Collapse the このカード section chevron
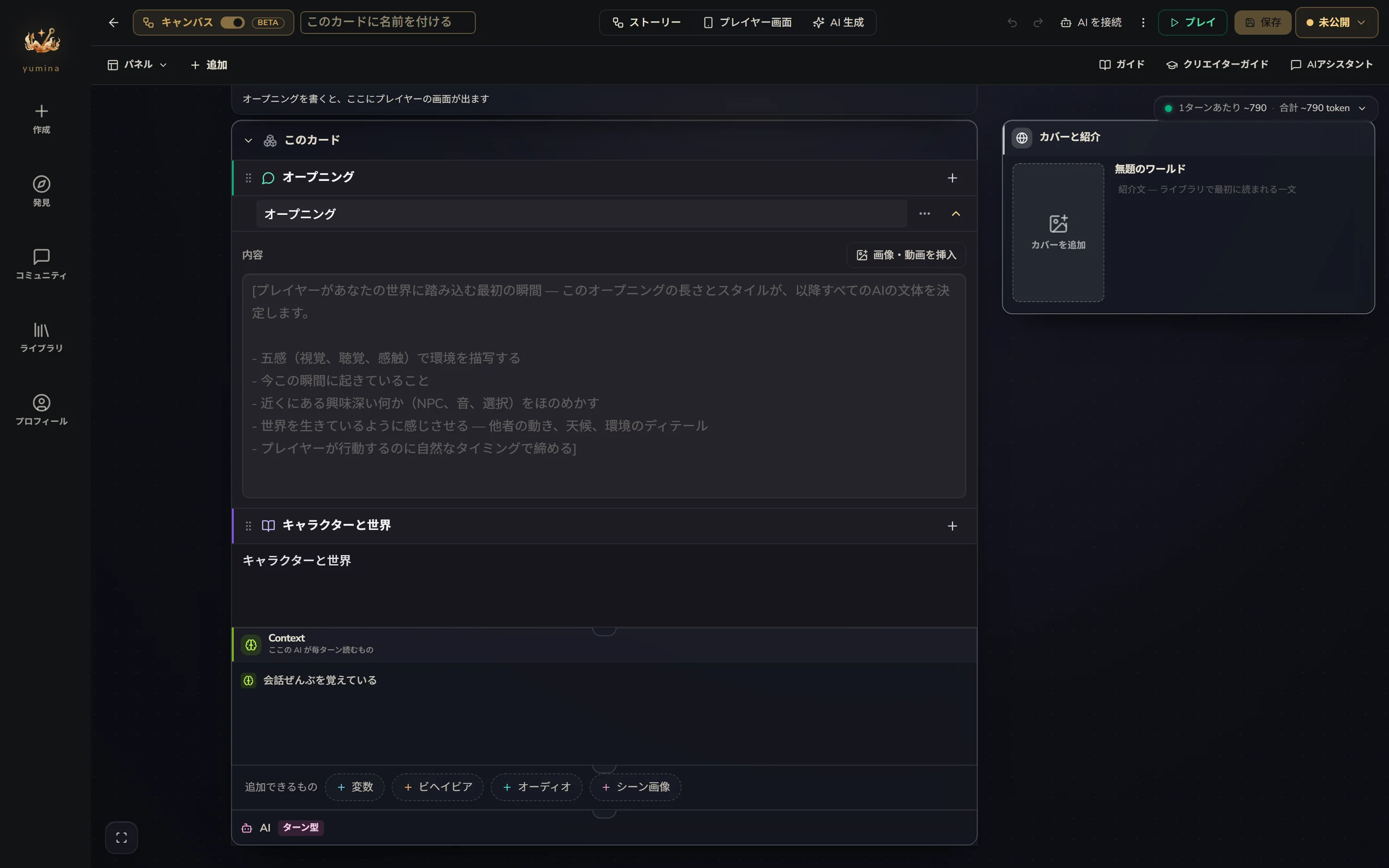Image resolution: width=1389 pixels, height=868 pixels. point(248,140)
